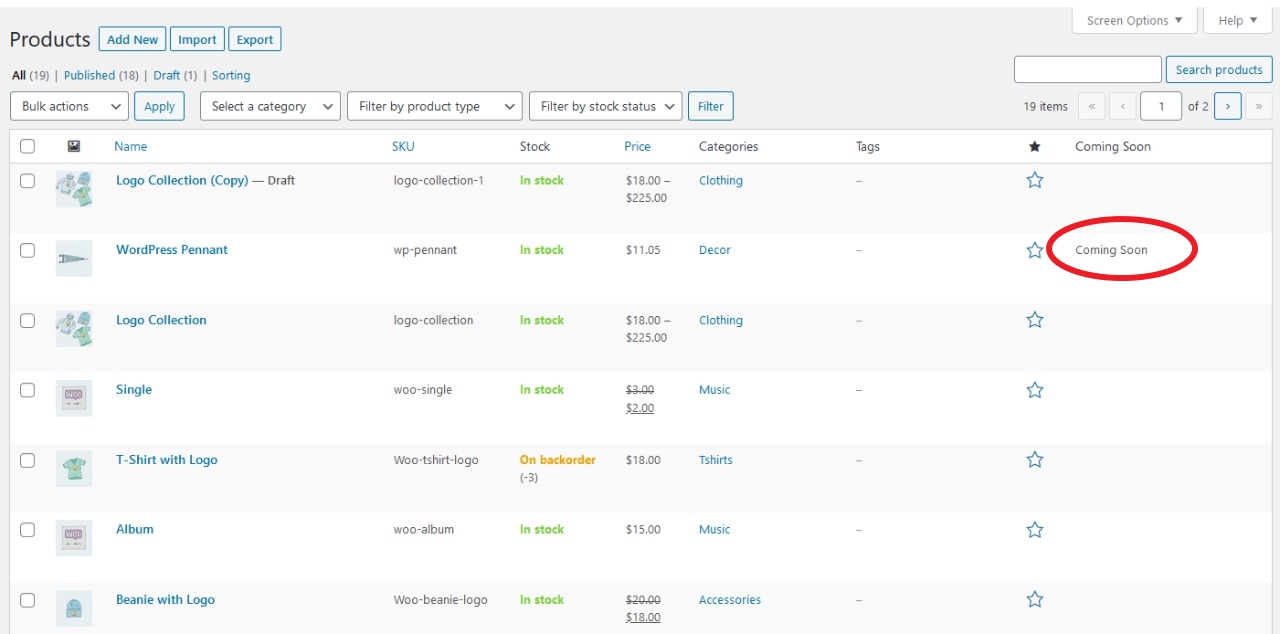Select the WordPress Pennant checkbox
This screenshot has width=1280, height=634.
click(x=27, y=251)
